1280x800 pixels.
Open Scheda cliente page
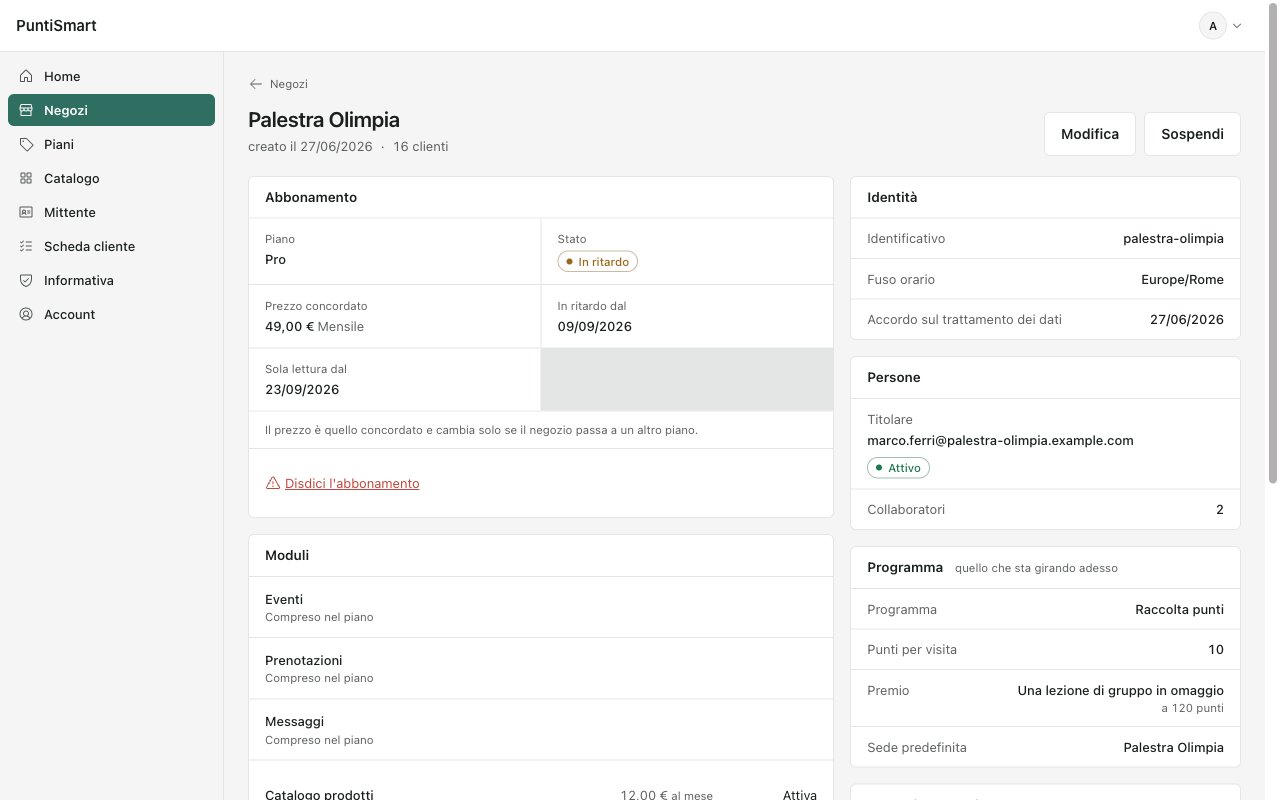(111, 246)
